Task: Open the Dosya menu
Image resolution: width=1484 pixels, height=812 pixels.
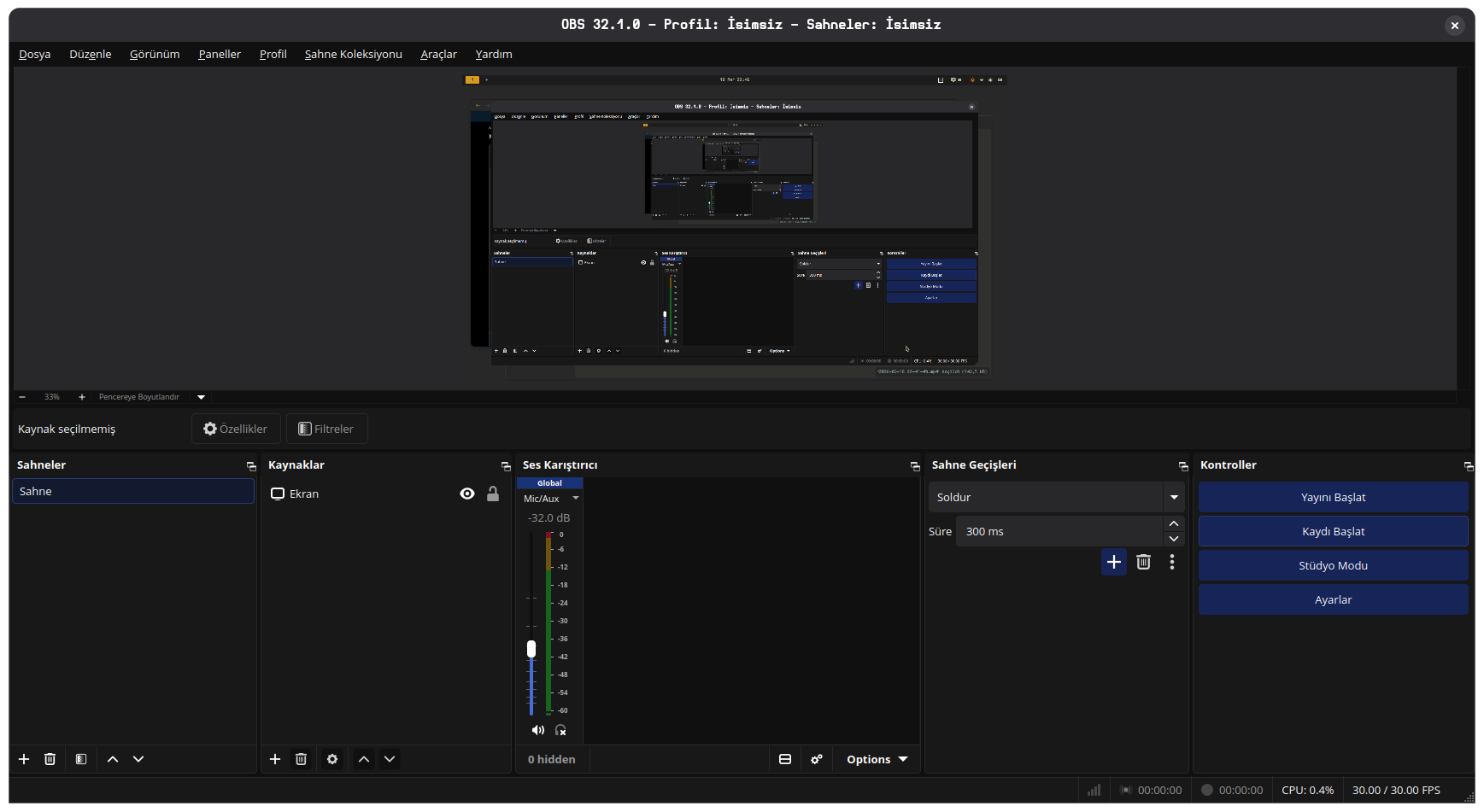Action: click(x=35, y=54)
